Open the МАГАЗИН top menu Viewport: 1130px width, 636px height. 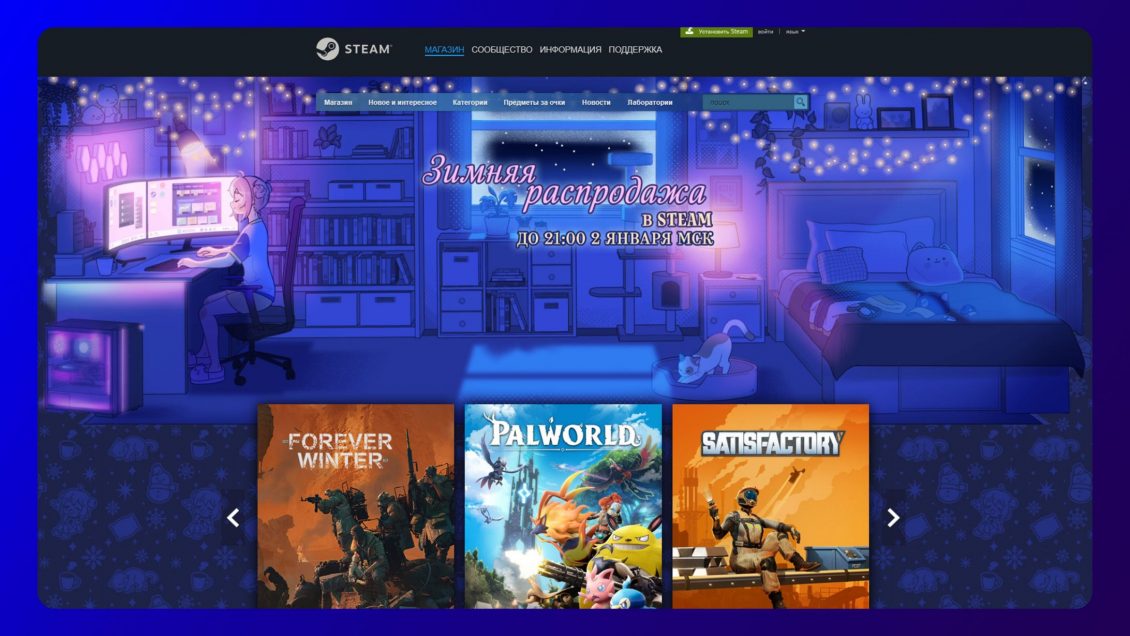444,50
